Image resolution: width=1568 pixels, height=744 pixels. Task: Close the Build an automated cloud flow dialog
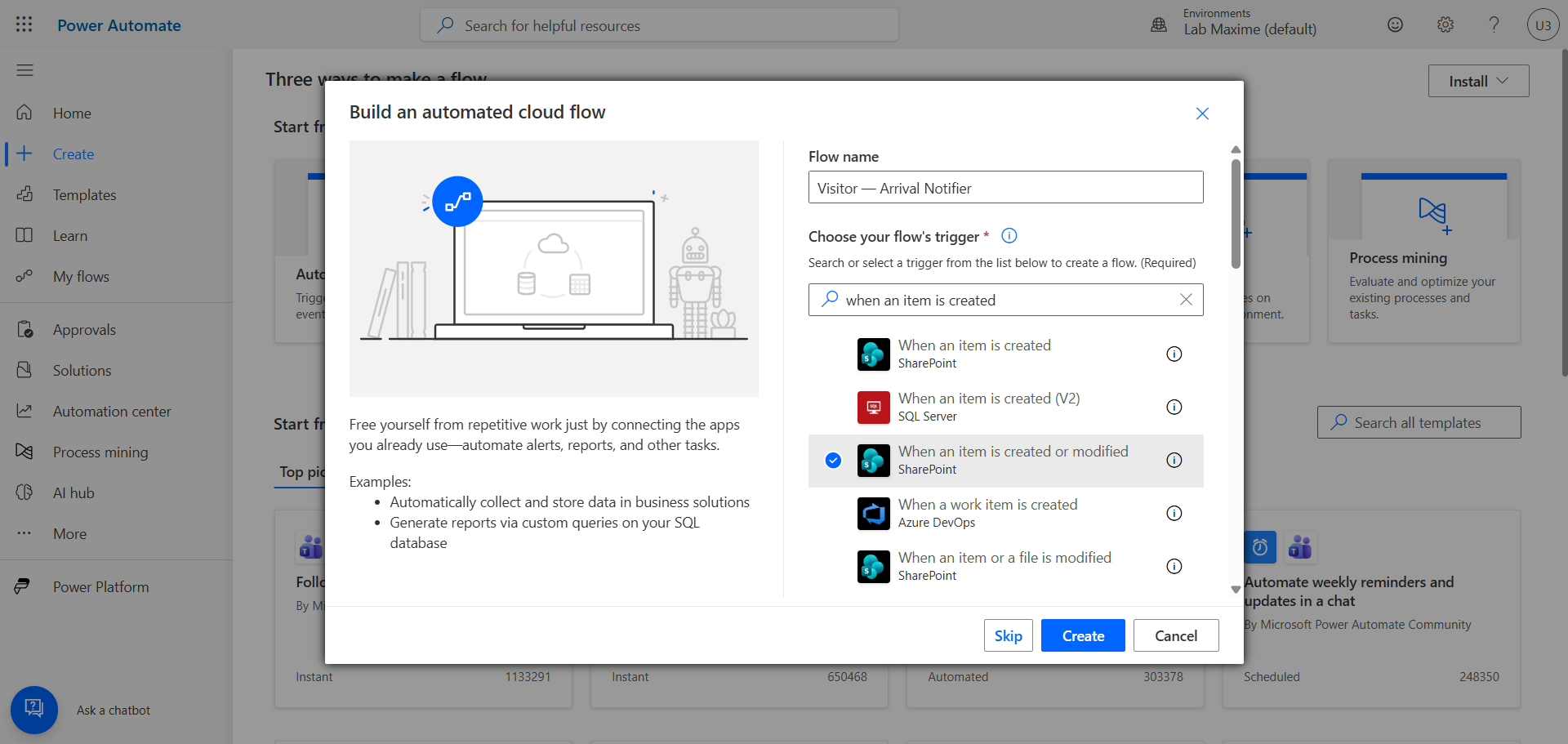pyautogui.click(x=1202, y=114)
